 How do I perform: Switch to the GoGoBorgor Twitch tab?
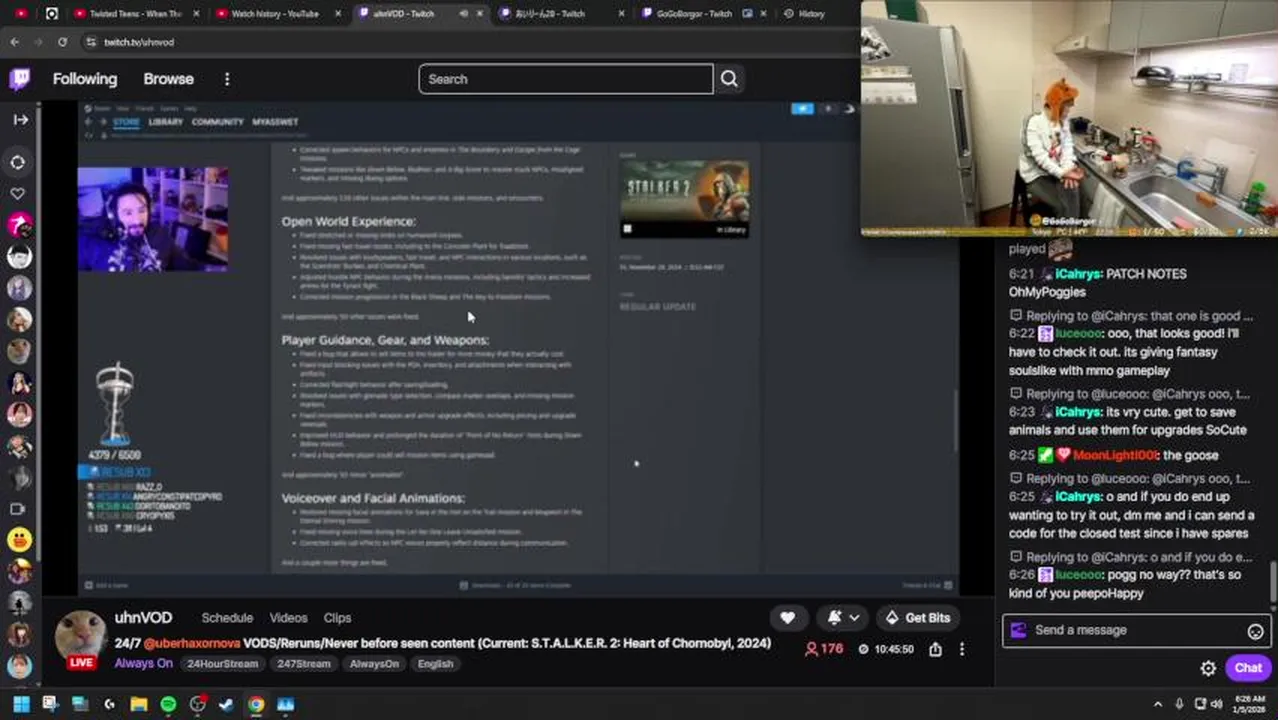695,14
